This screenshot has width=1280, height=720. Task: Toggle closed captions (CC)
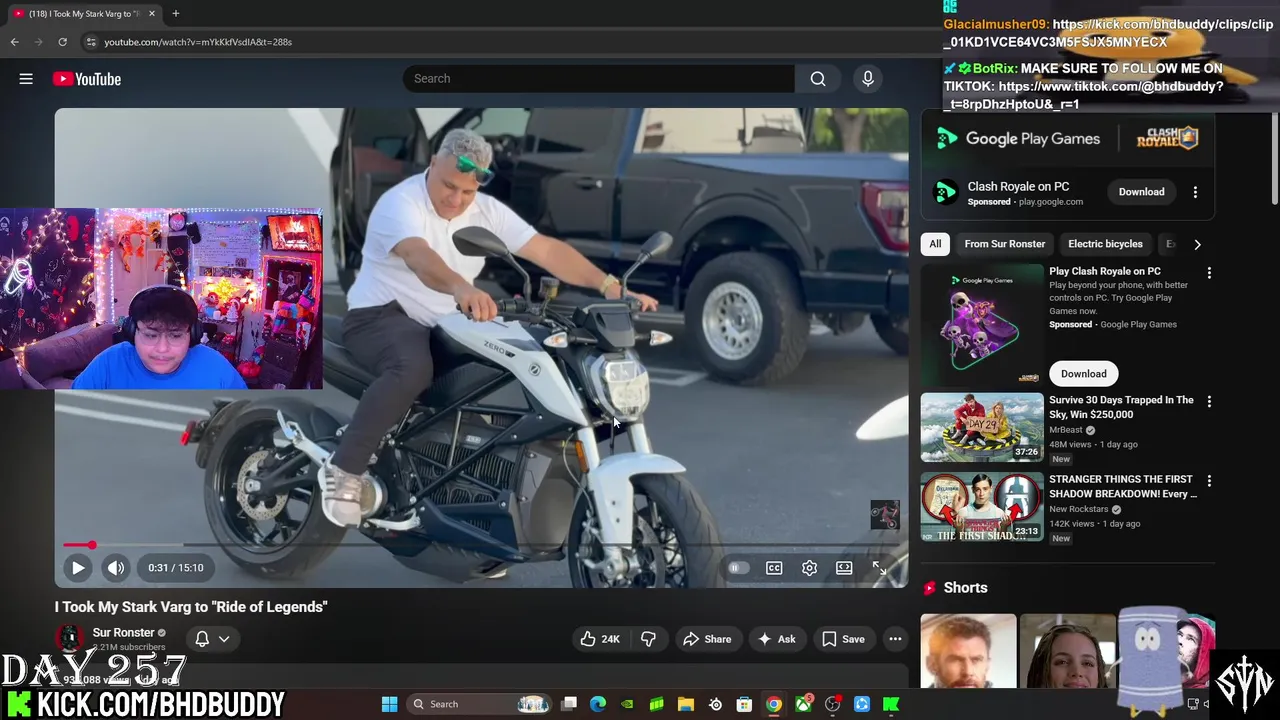(774, 568)
